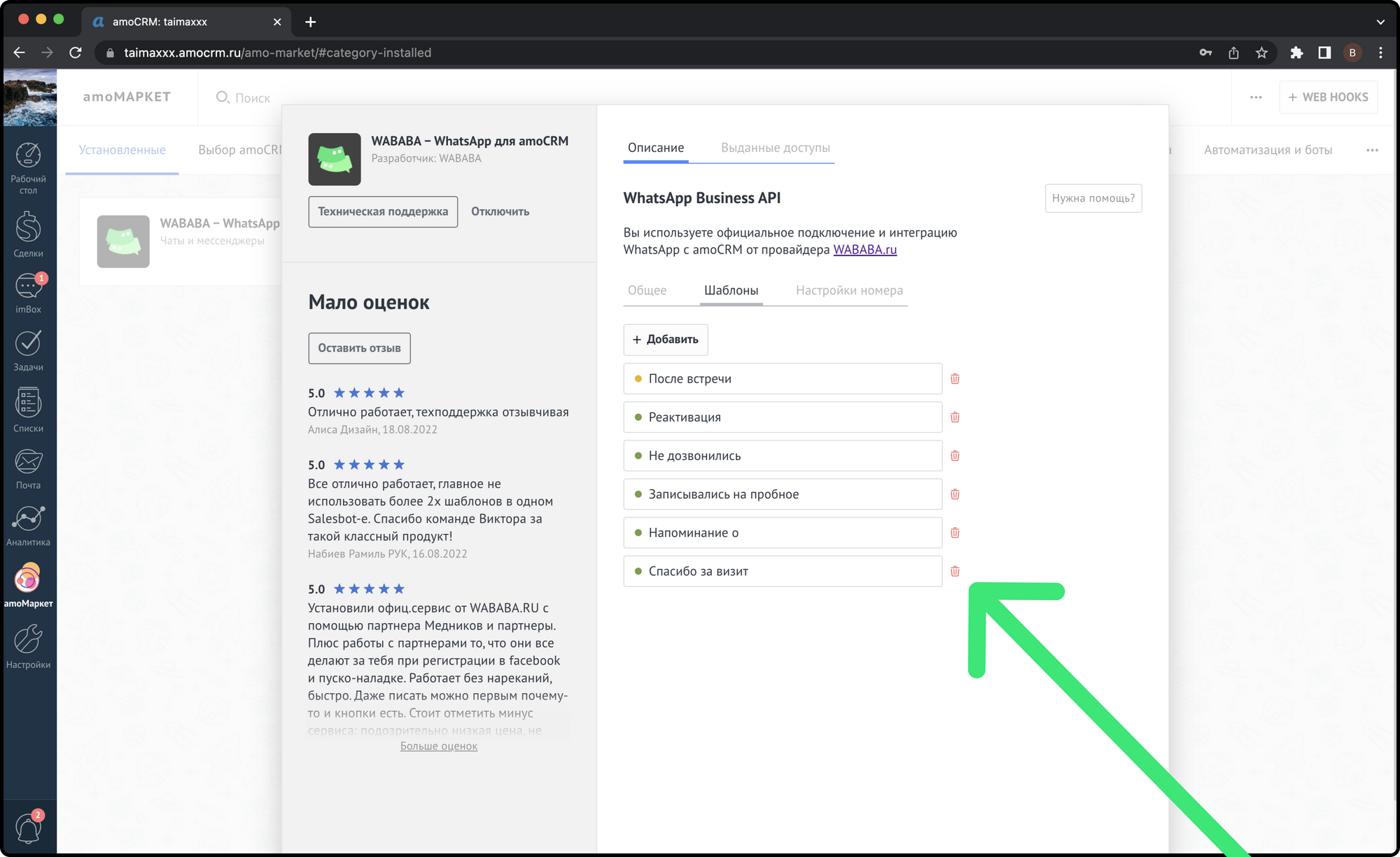This screenshot has width=1400, height=857.
Task: Open notifications bell in sidebar
Action: 28,828
